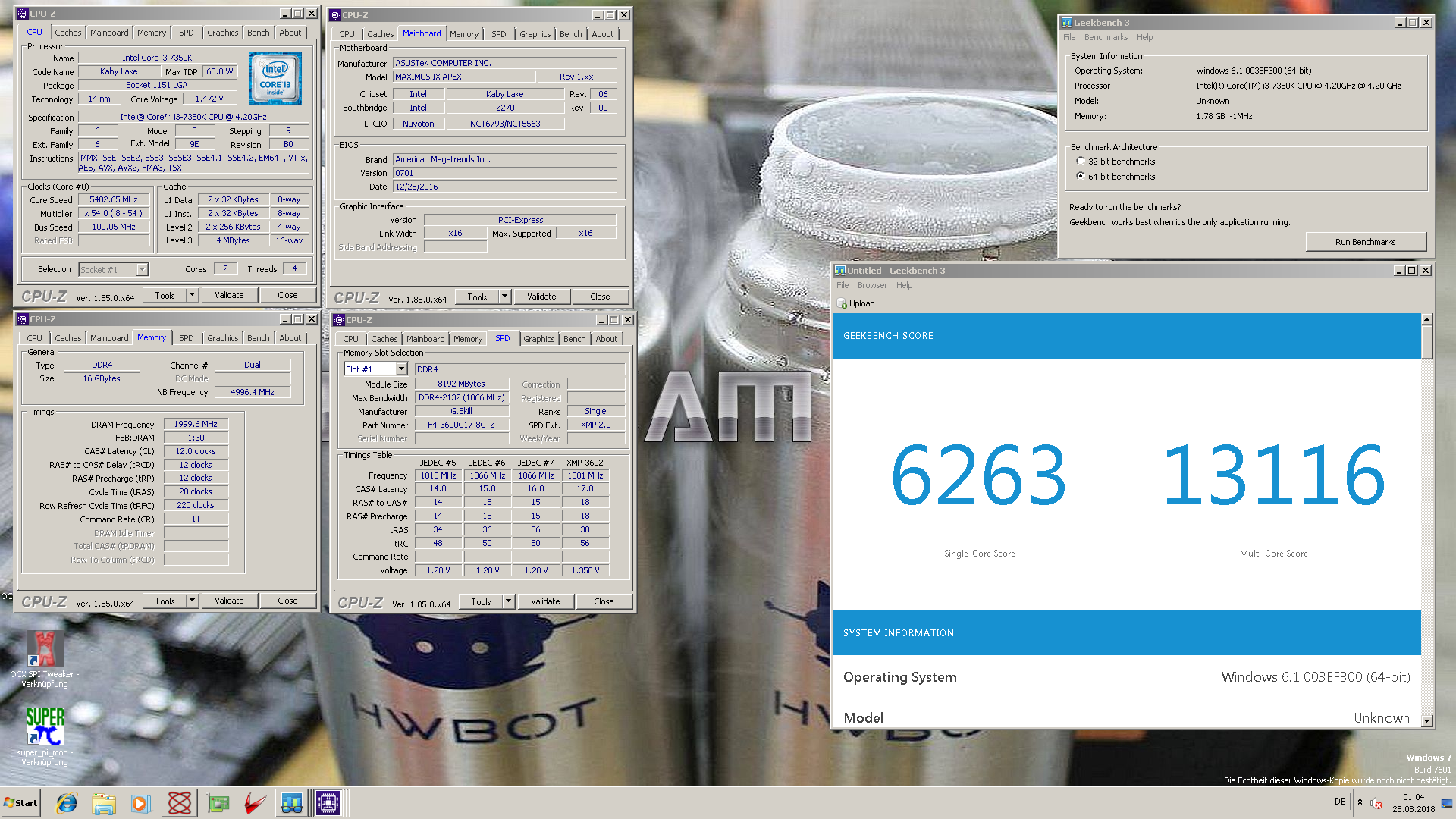Click the Core Speed 5402.65 MHz value
Image resolution: width=1456 pixels, height=819 pixels.
click(x=114, y=200)
